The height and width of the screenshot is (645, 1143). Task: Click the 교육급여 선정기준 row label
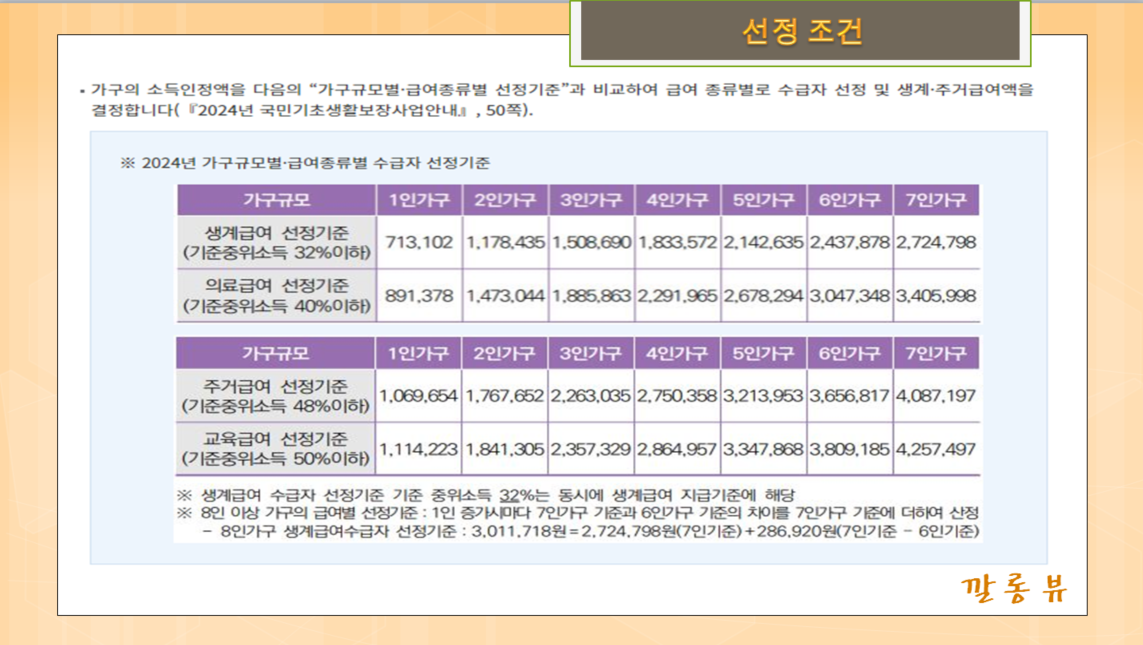[x=276, y=449]
